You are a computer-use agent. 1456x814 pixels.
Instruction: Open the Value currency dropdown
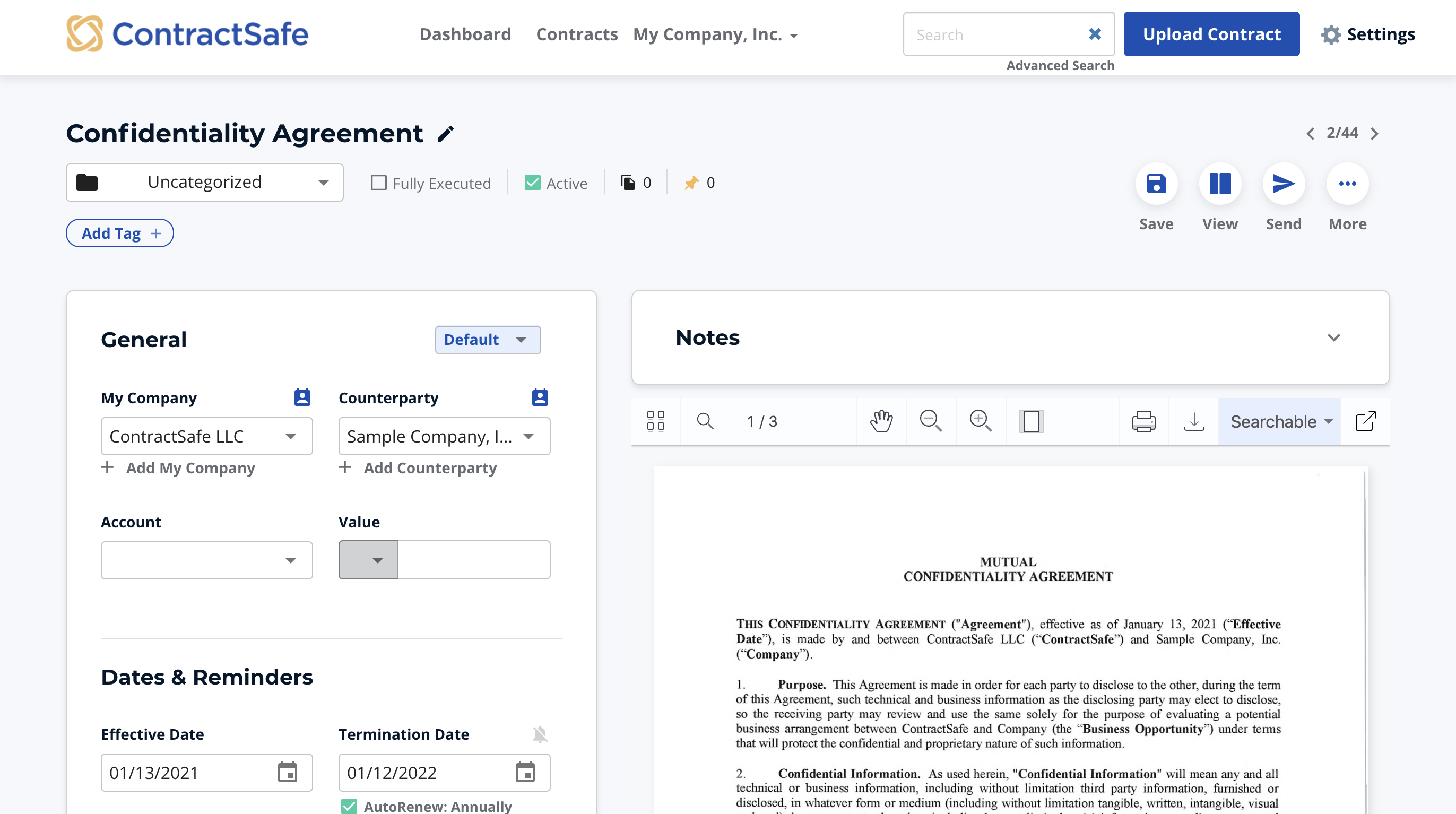pos(368,560)
